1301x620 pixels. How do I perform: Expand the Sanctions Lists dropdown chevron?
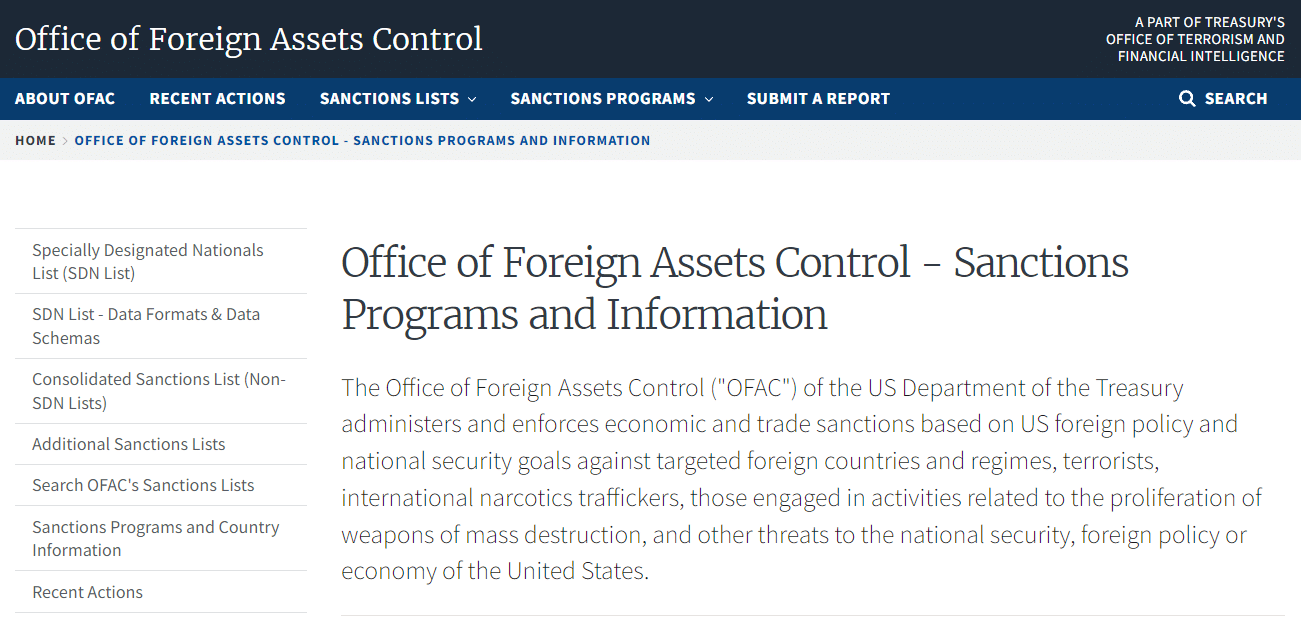[x=472, y=99]
